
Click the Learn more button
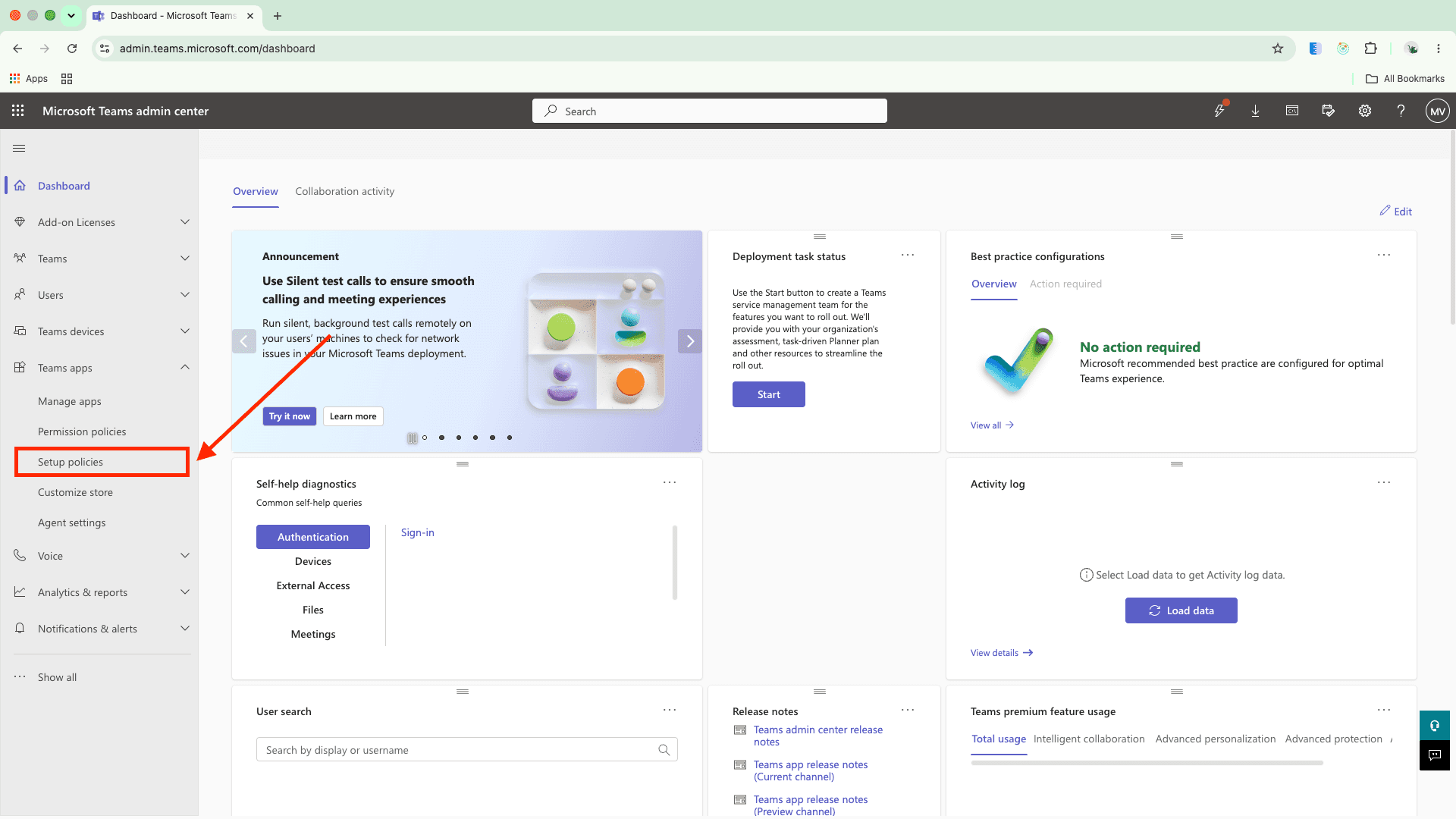353,416
